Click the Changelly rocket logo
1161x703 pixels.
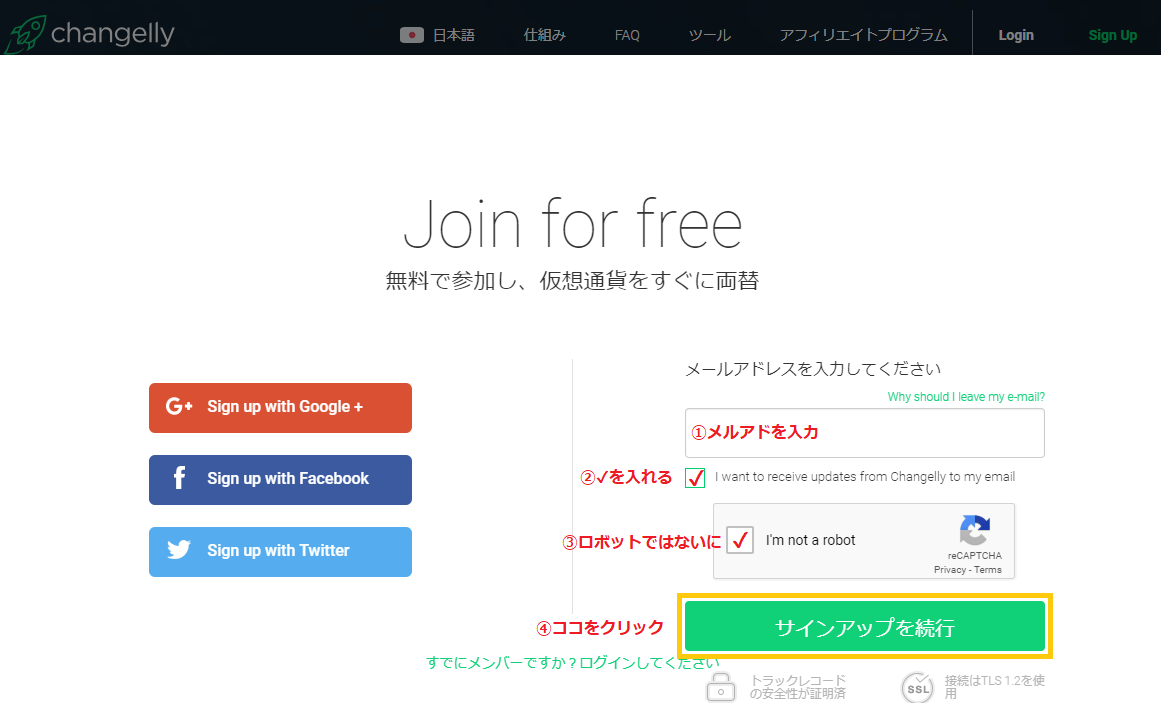pyautogui.click(x=25, y=34)
